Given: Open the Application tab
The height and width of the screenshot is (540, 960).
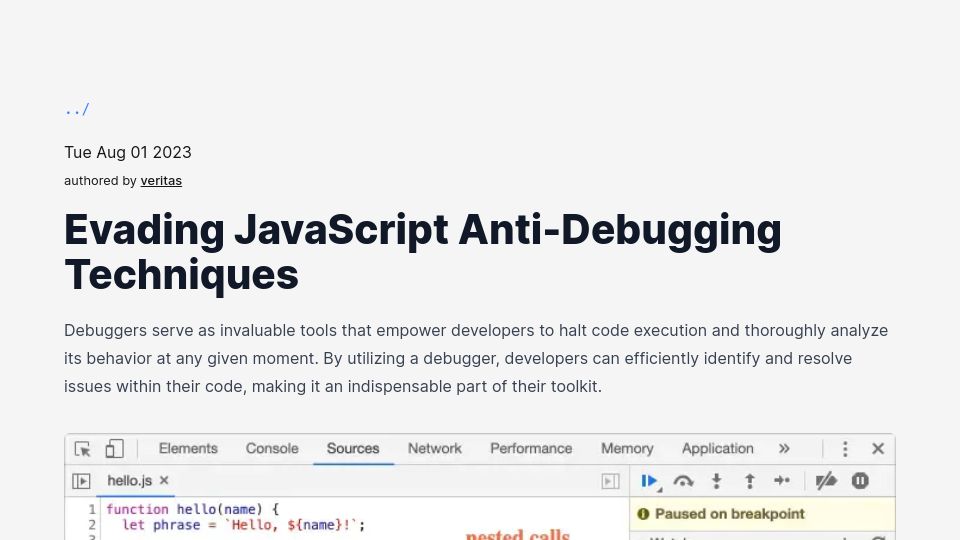Looking at the screenshot, I should 718,449.
